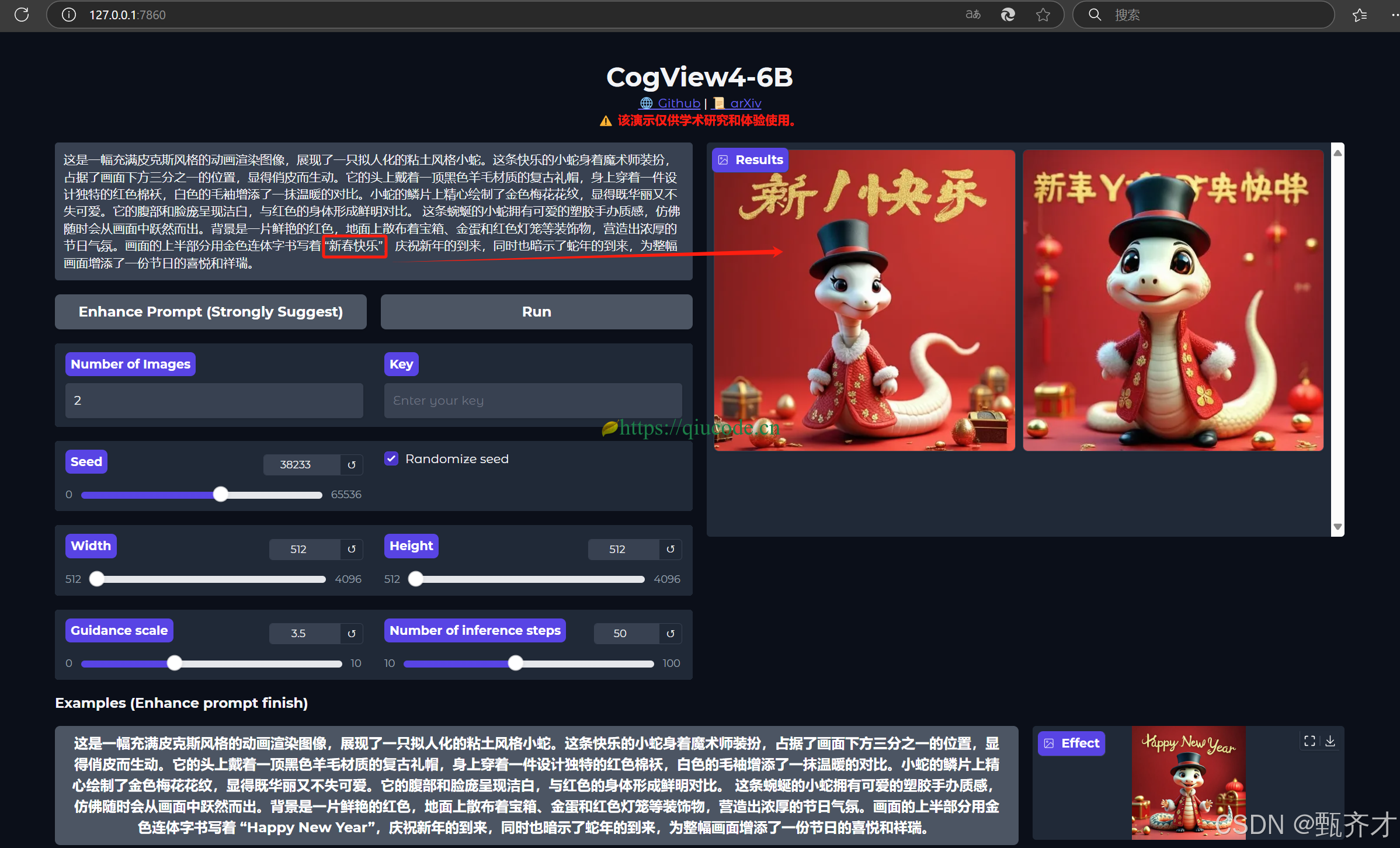Click the Guidance scale label
The height and width of the screenshot is (848, 1400).
[119, 631]
